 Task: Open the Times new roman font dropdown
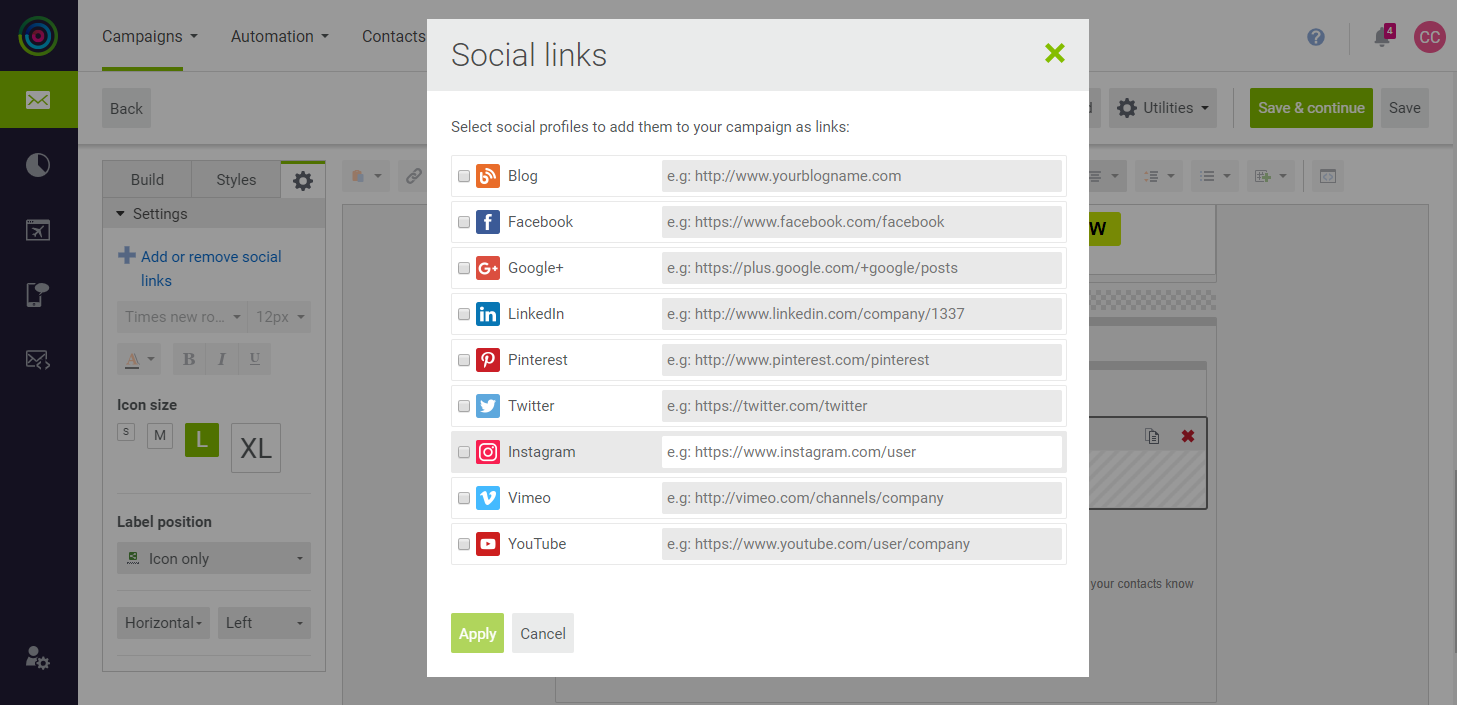click(x=181, y=317)
